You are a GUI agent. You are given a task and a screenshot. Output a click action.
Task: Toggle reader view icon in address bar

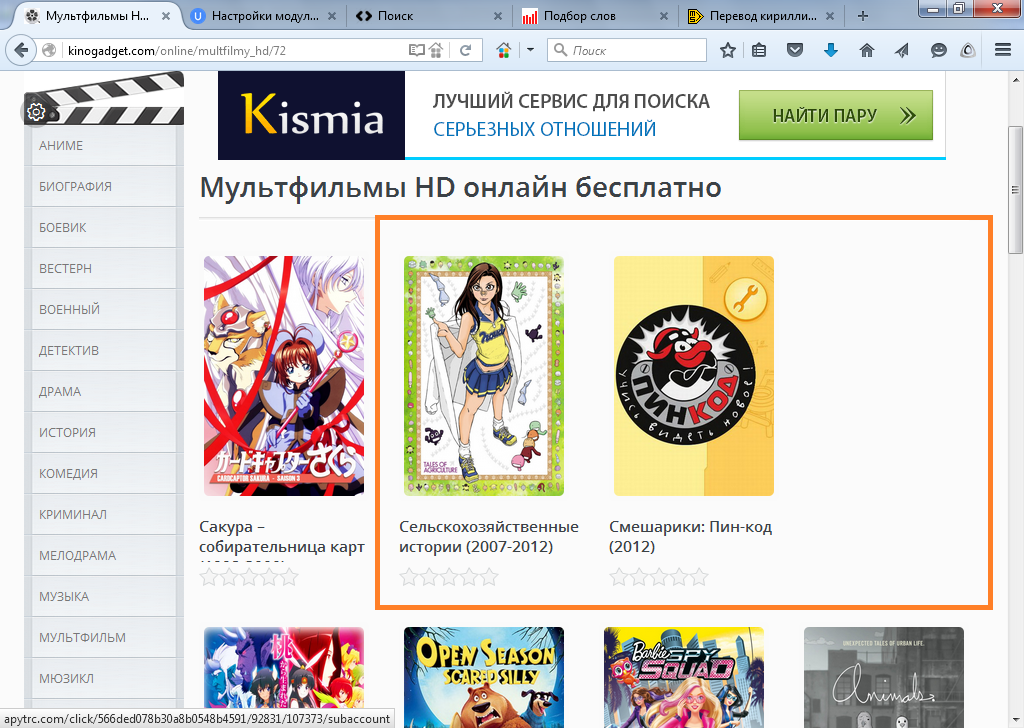tap(416, 50)
